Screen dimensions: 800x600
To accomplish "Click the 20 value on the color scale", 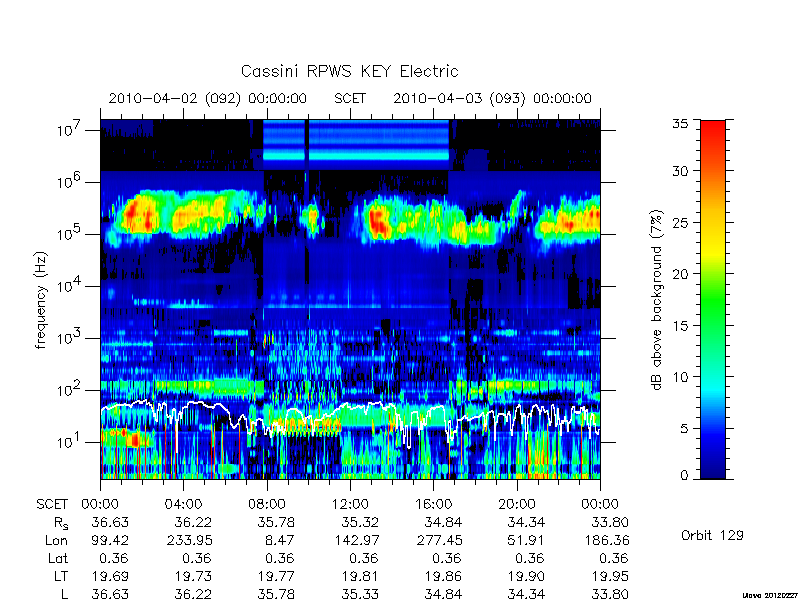I will [680, 273].
